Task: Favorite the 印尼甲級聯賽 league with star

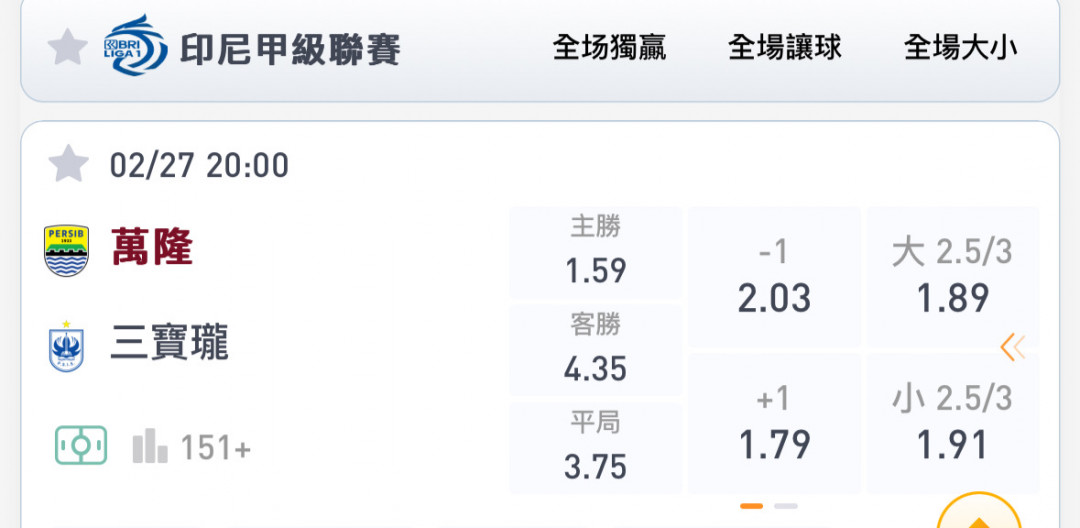Action: coord(68,48)
